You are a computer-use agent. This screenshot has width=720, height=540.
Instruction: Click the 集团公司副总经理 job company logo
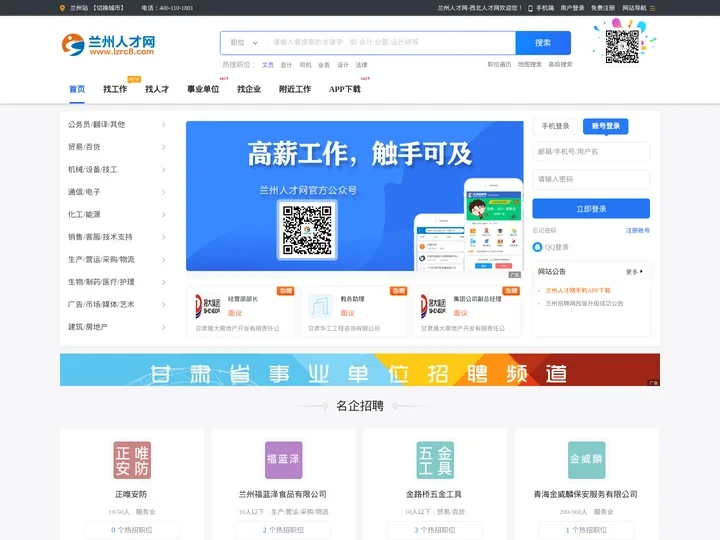tap(433, 306)
